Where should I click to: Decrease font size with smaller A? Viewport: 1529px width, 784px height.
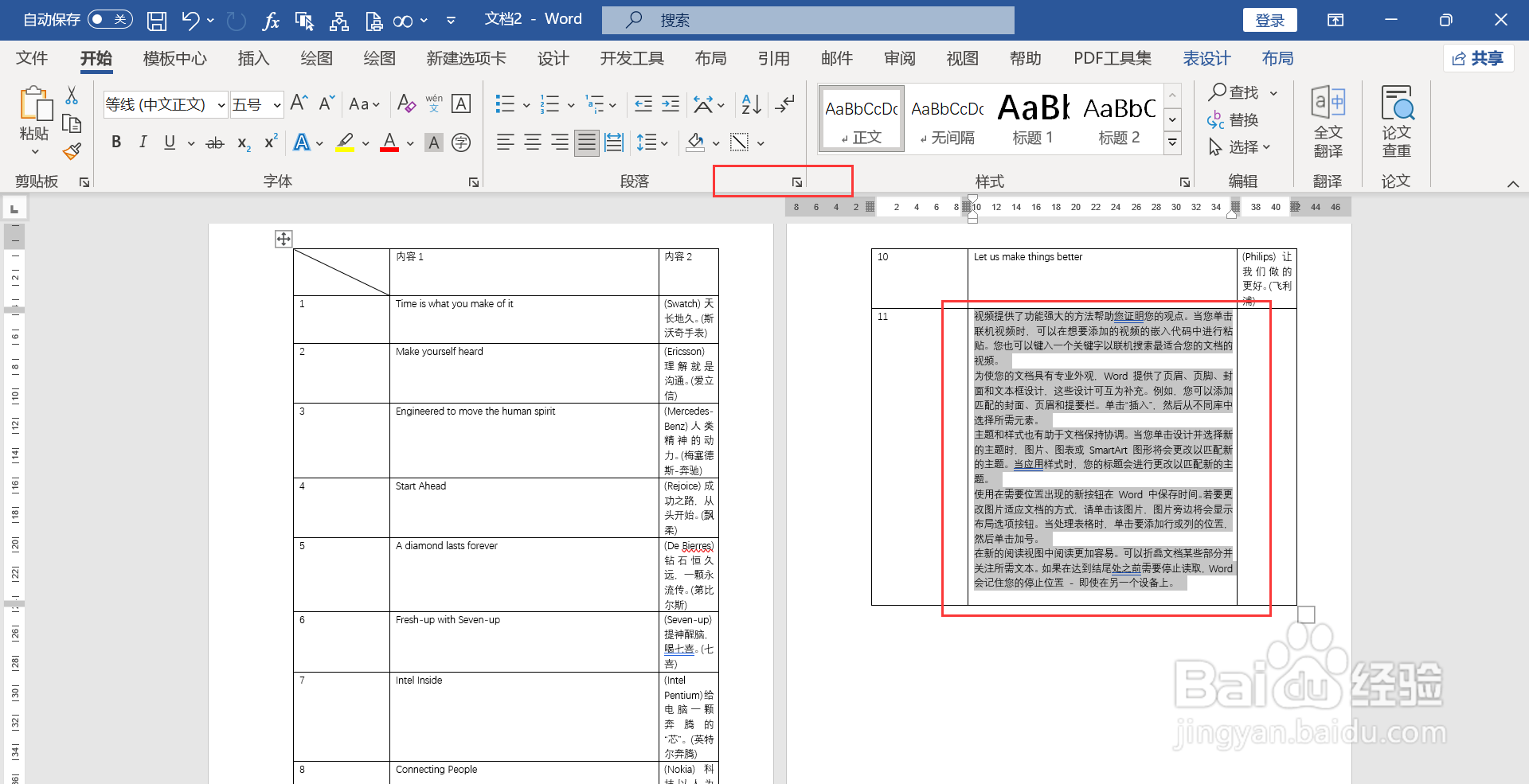(x=327, y=103)
